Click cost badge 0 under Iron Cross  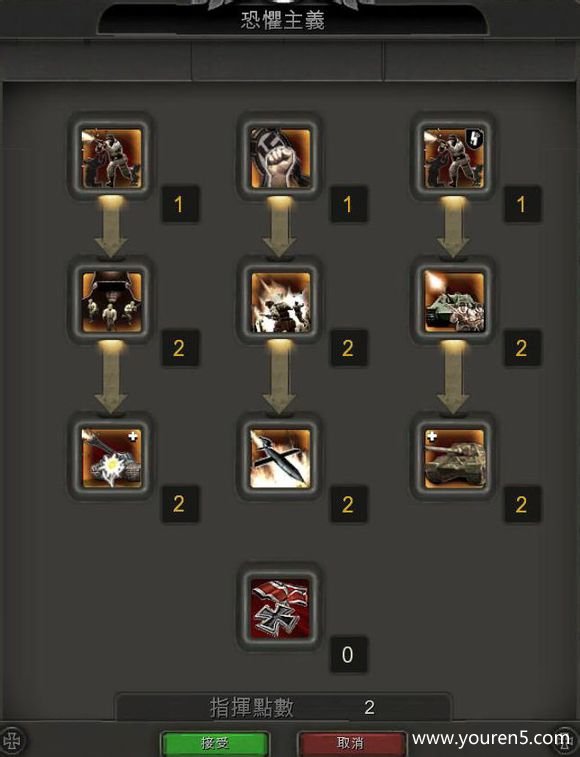click(x=348, y=655)
